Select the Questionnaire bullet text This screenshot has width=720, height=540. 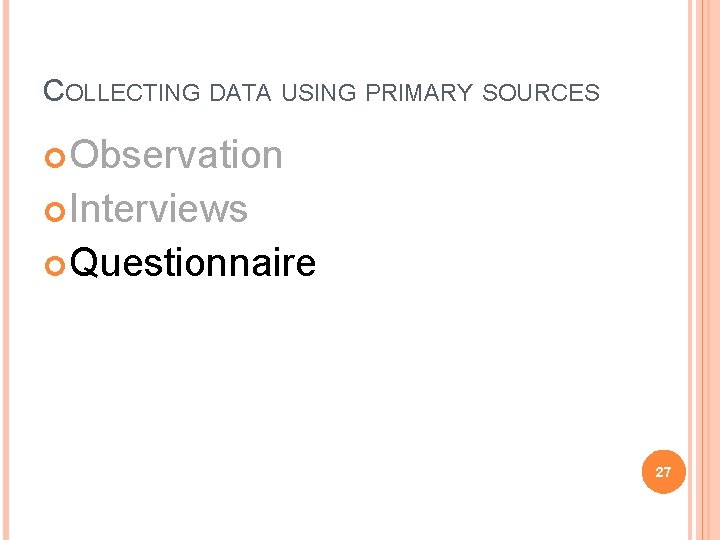pyautogui.click(x=194, y=263)
